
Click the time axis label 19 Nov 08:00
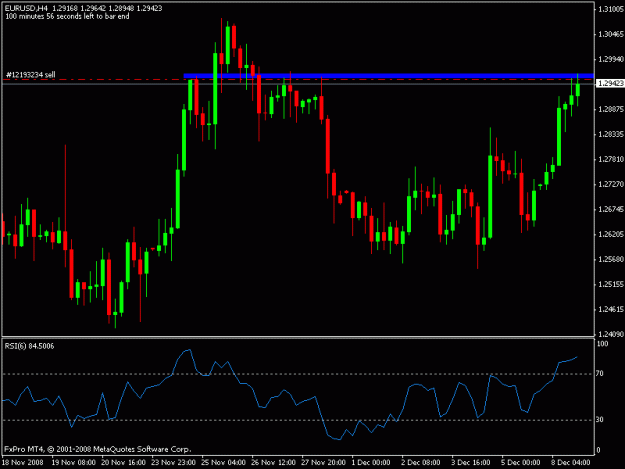click(x=74, y=463)
